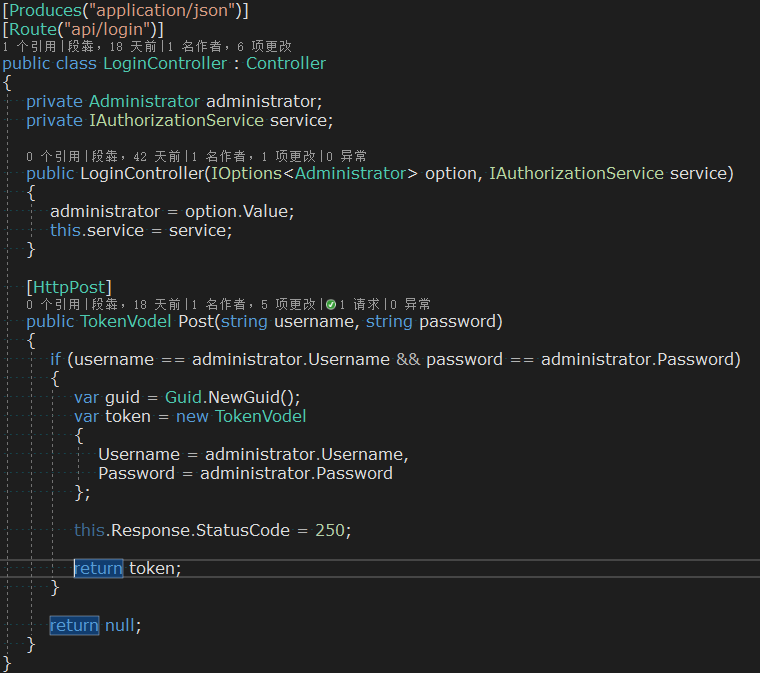Click the Guid type name
This screenshot has width=760, height=673.
(x=183, y=397)
